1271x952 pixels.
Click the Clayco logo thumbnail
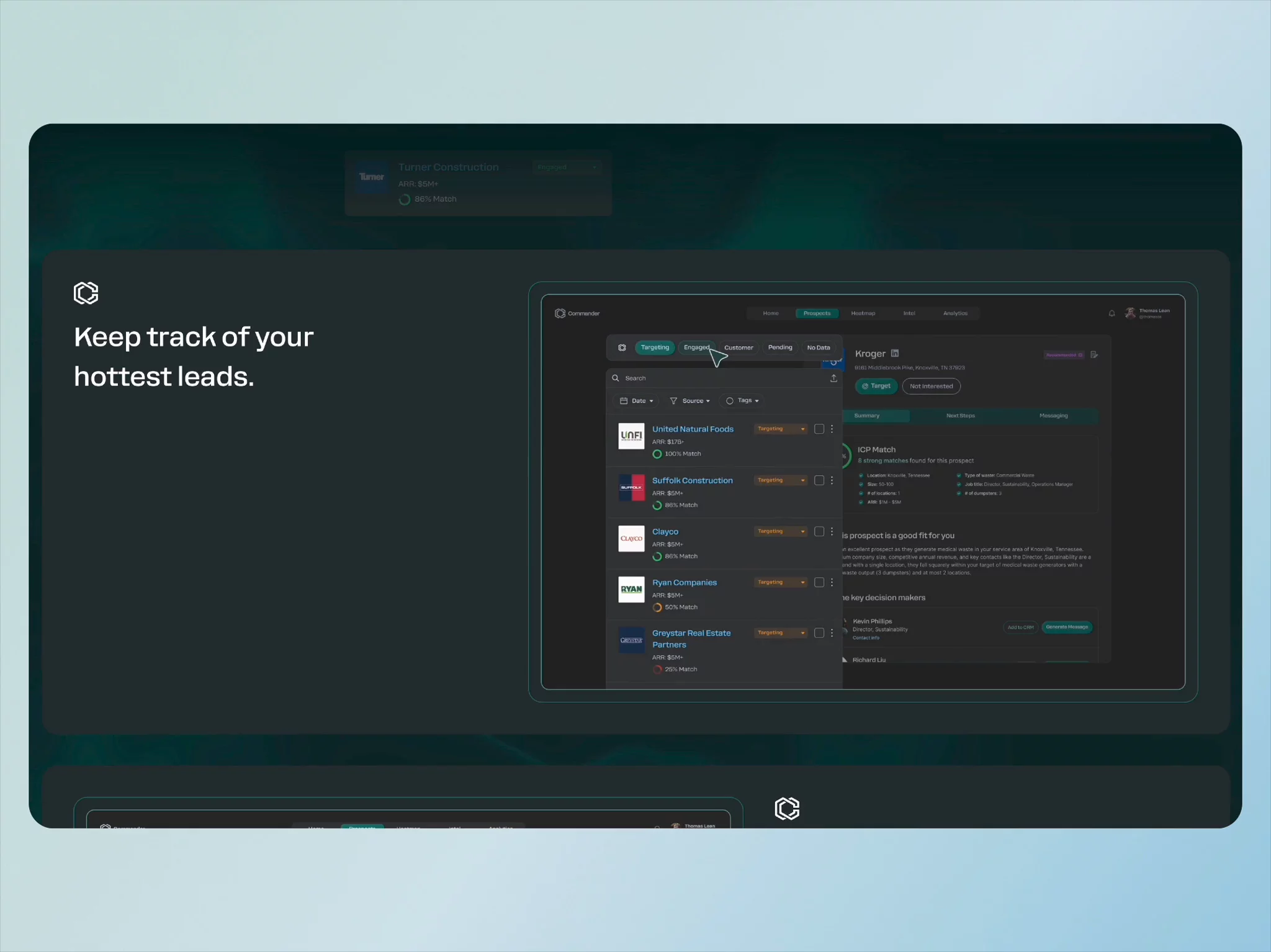tap(631, 538)
